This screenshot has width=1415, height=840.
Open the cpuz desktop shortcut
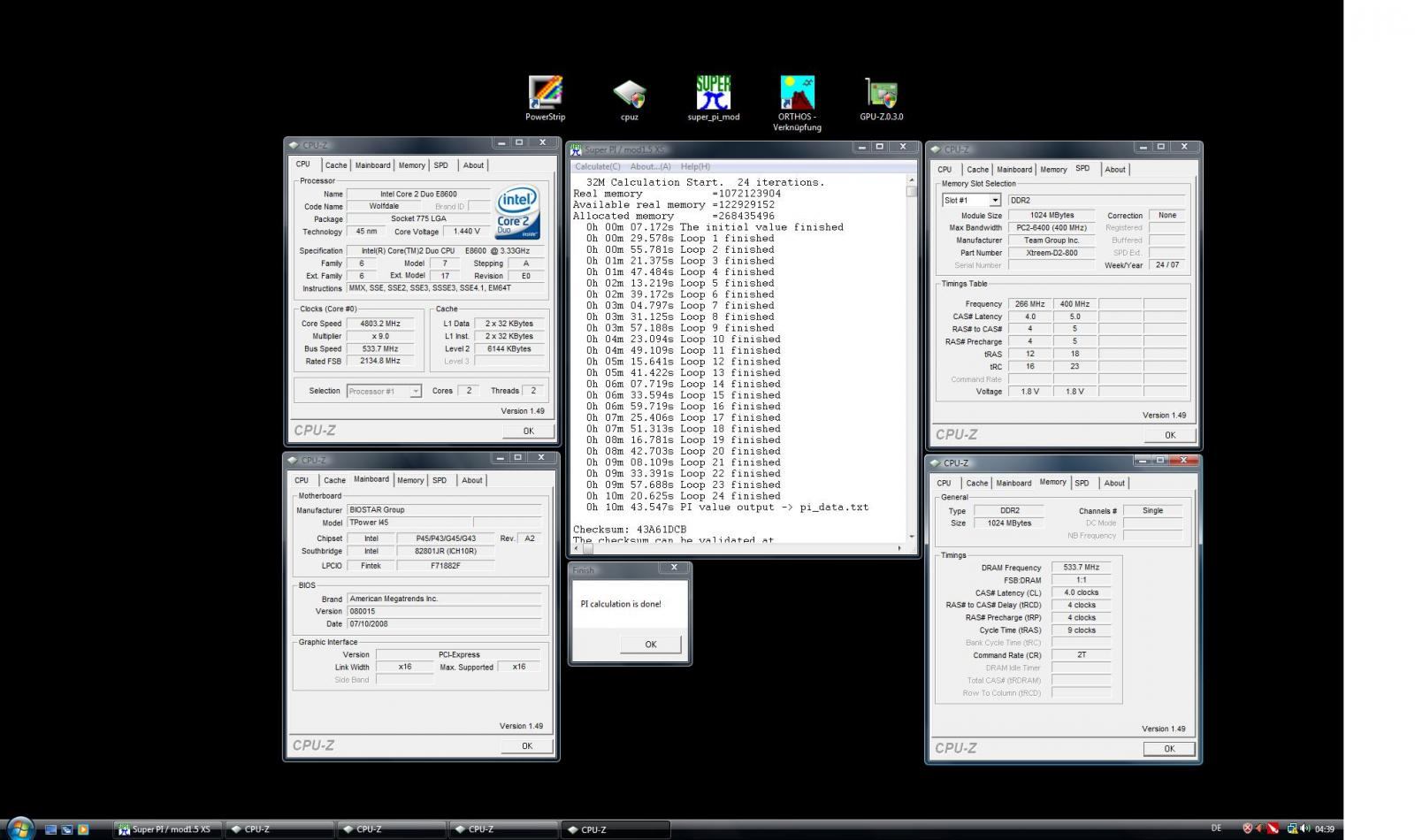pos(630,93)
